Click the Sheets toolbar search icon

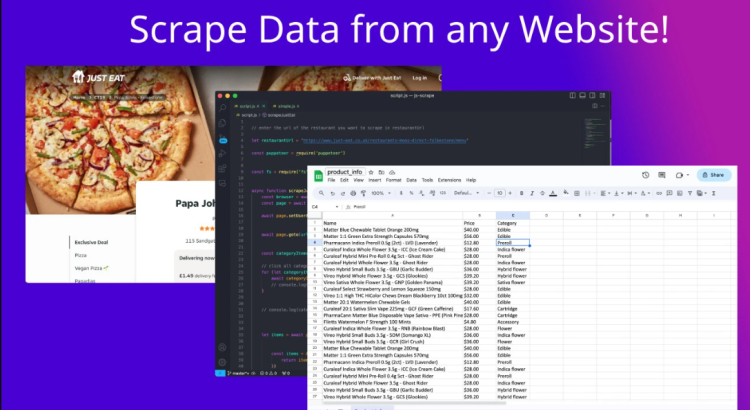(321, 193)
